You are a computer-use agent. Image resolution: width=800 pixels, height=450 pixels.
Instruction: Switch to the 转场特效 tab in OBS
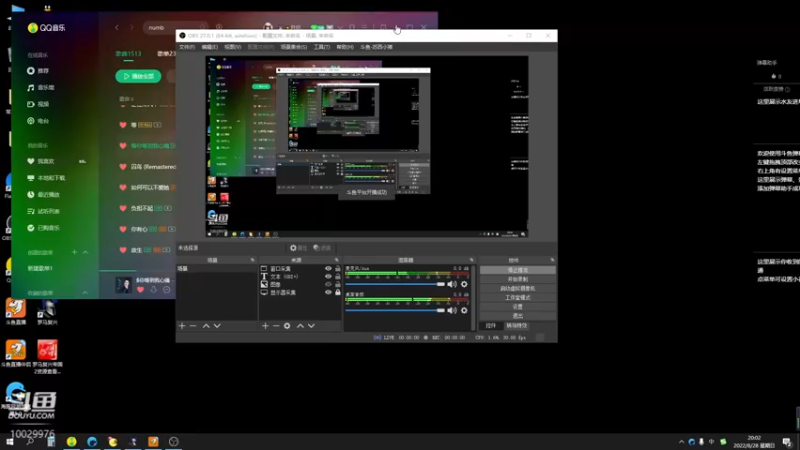[x=517, y=326]
